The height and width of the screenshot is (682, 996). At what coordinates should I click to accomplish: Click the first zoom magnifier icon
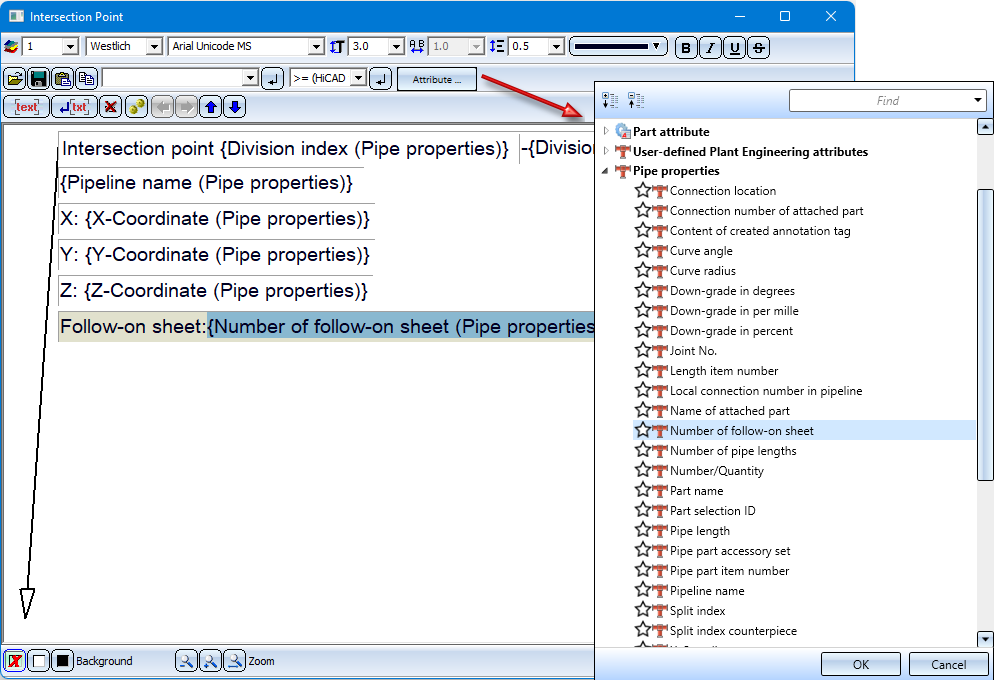186,661
